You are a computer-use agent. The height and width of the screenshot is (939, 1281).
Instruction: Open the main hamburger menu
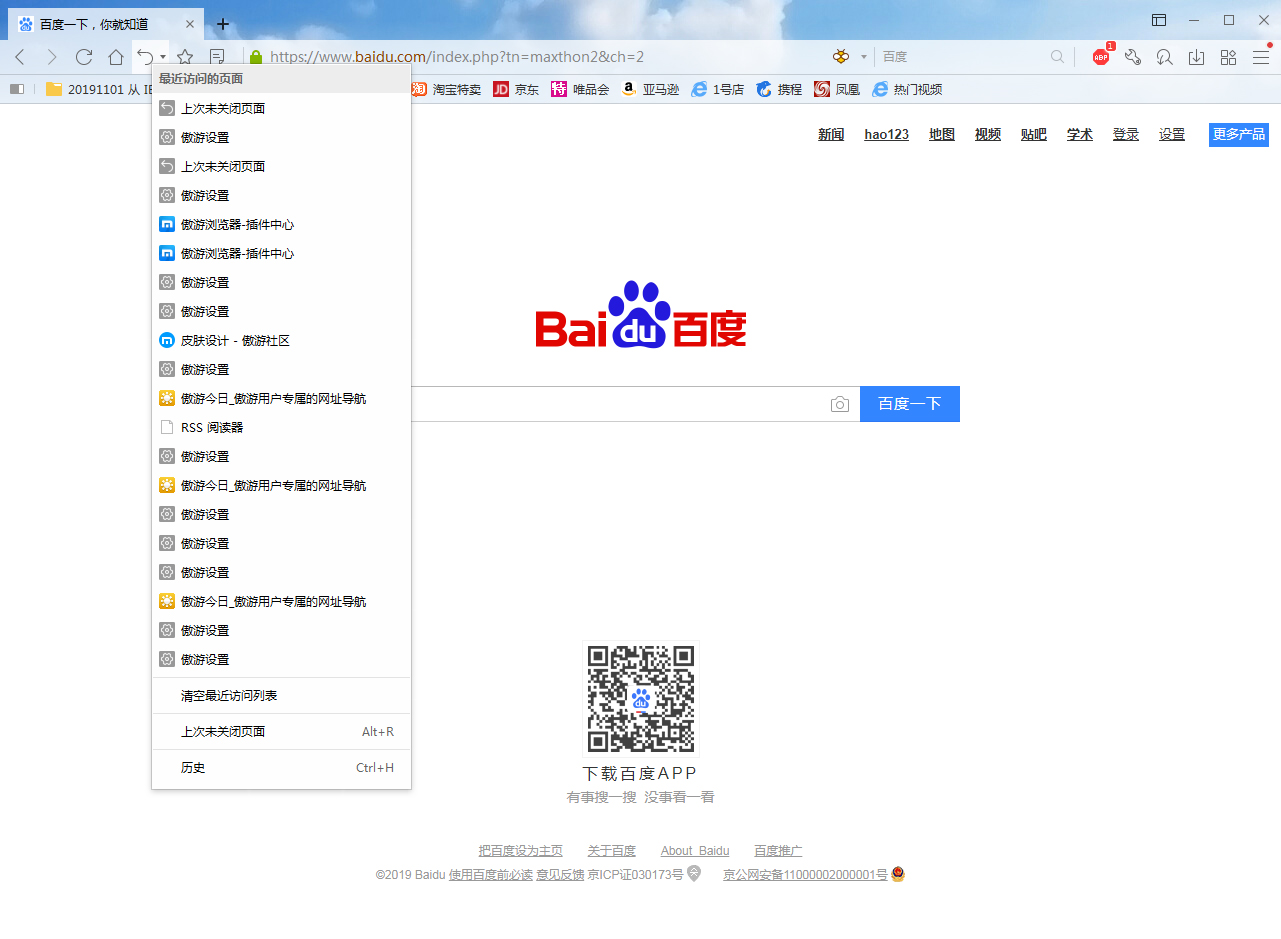coord(1261,57)
